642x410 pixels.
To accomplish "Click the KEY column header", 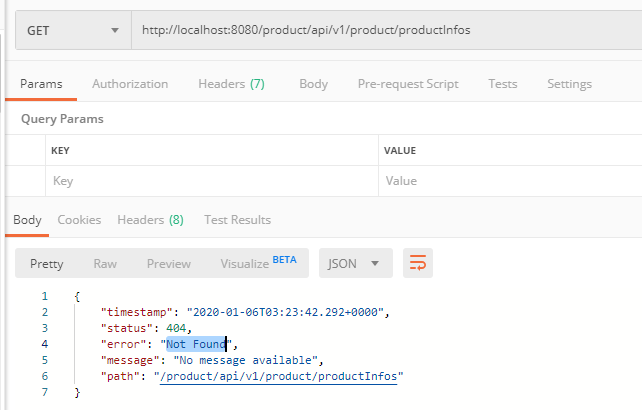I will coord(60,151).
